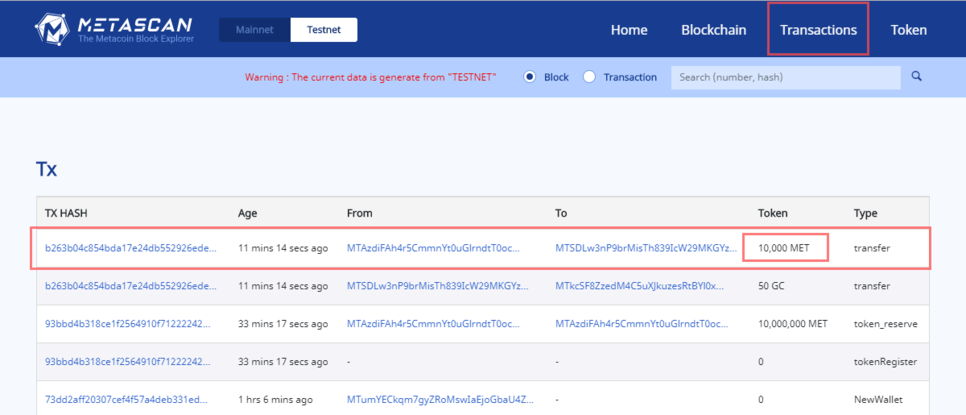Image resolution: width=966 pixels, height=415 pixels.
Task: Open the Transactions menu
Action: pyautogui.click(x=818, y=30)
